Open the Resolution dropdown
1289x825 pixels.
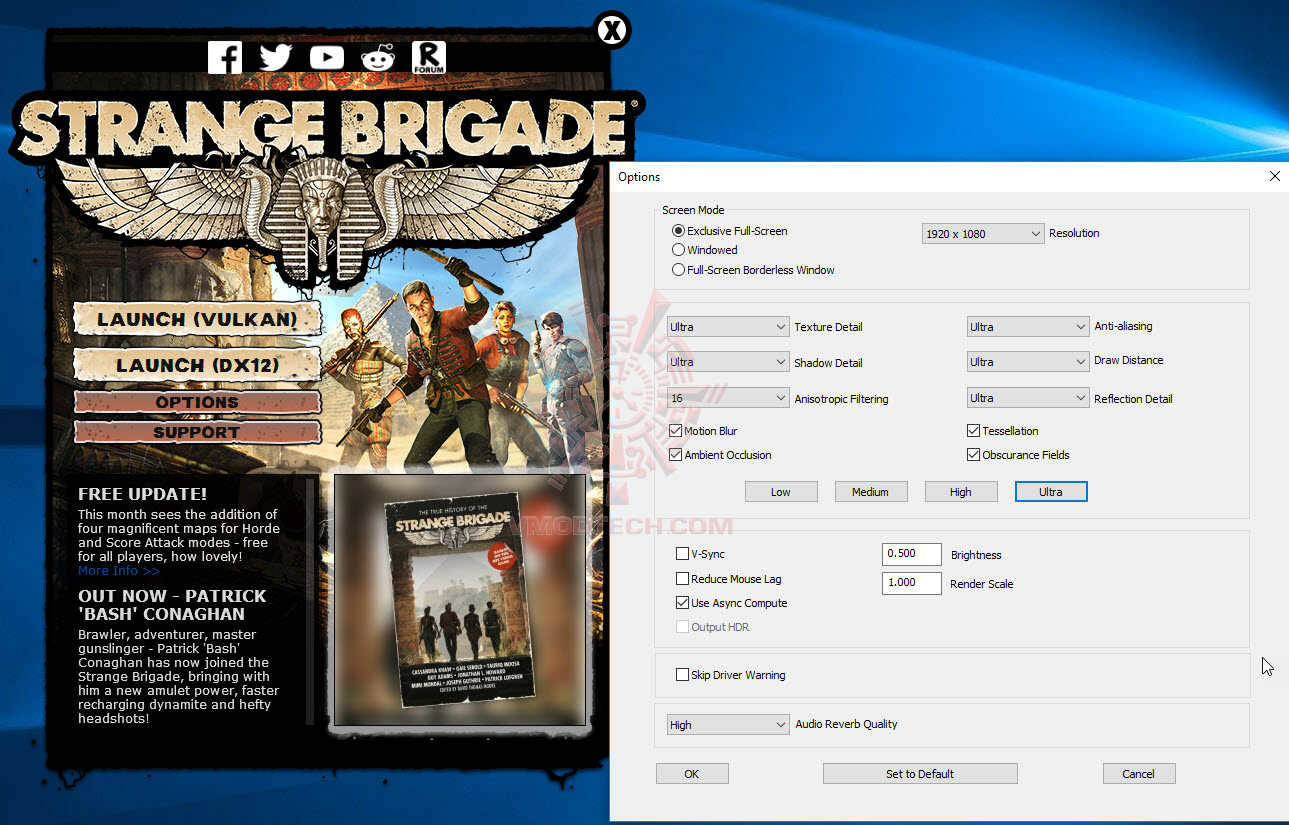click(983, 233)
